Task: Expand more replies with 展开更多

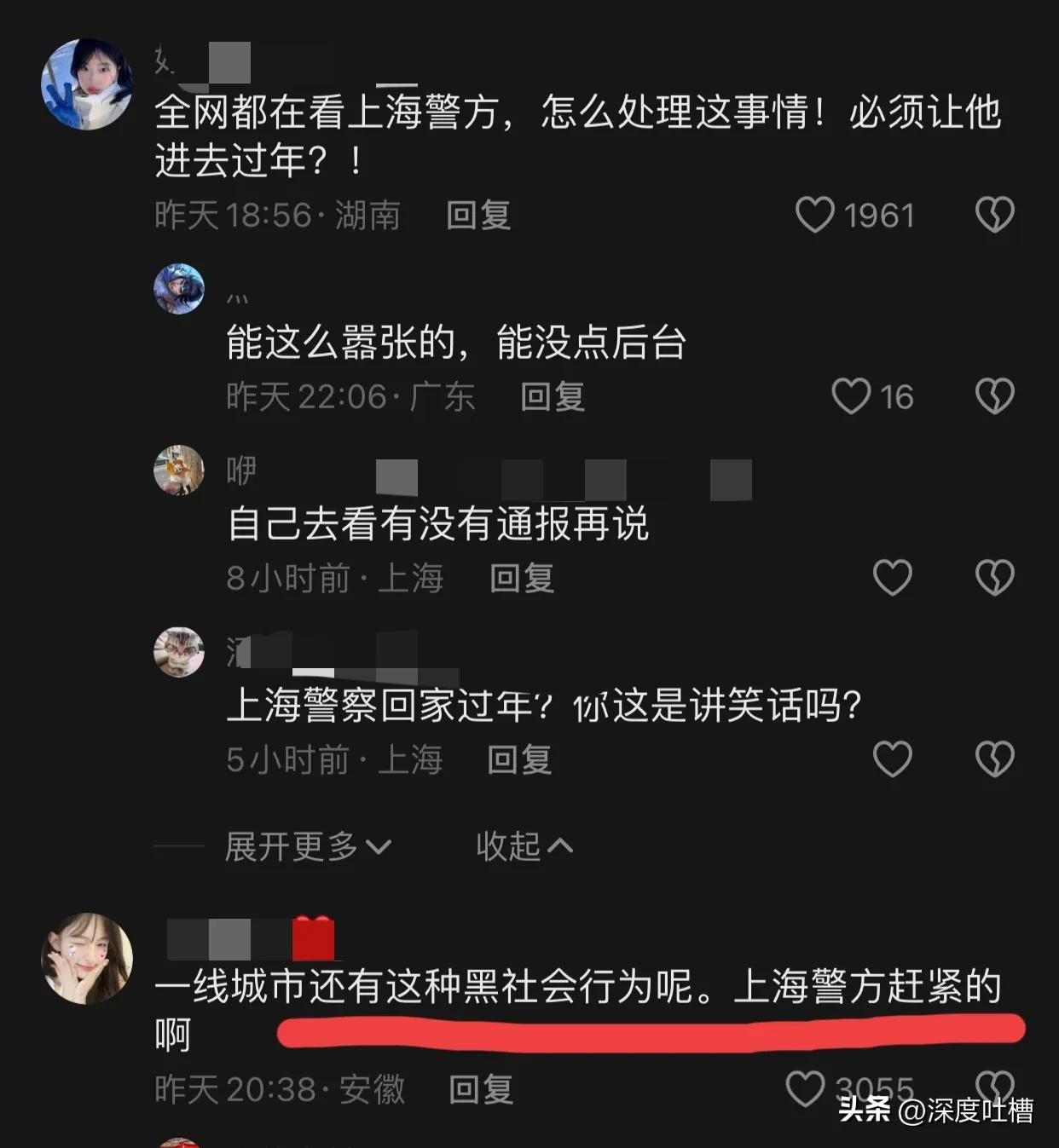Action: [x=308, y=846]
